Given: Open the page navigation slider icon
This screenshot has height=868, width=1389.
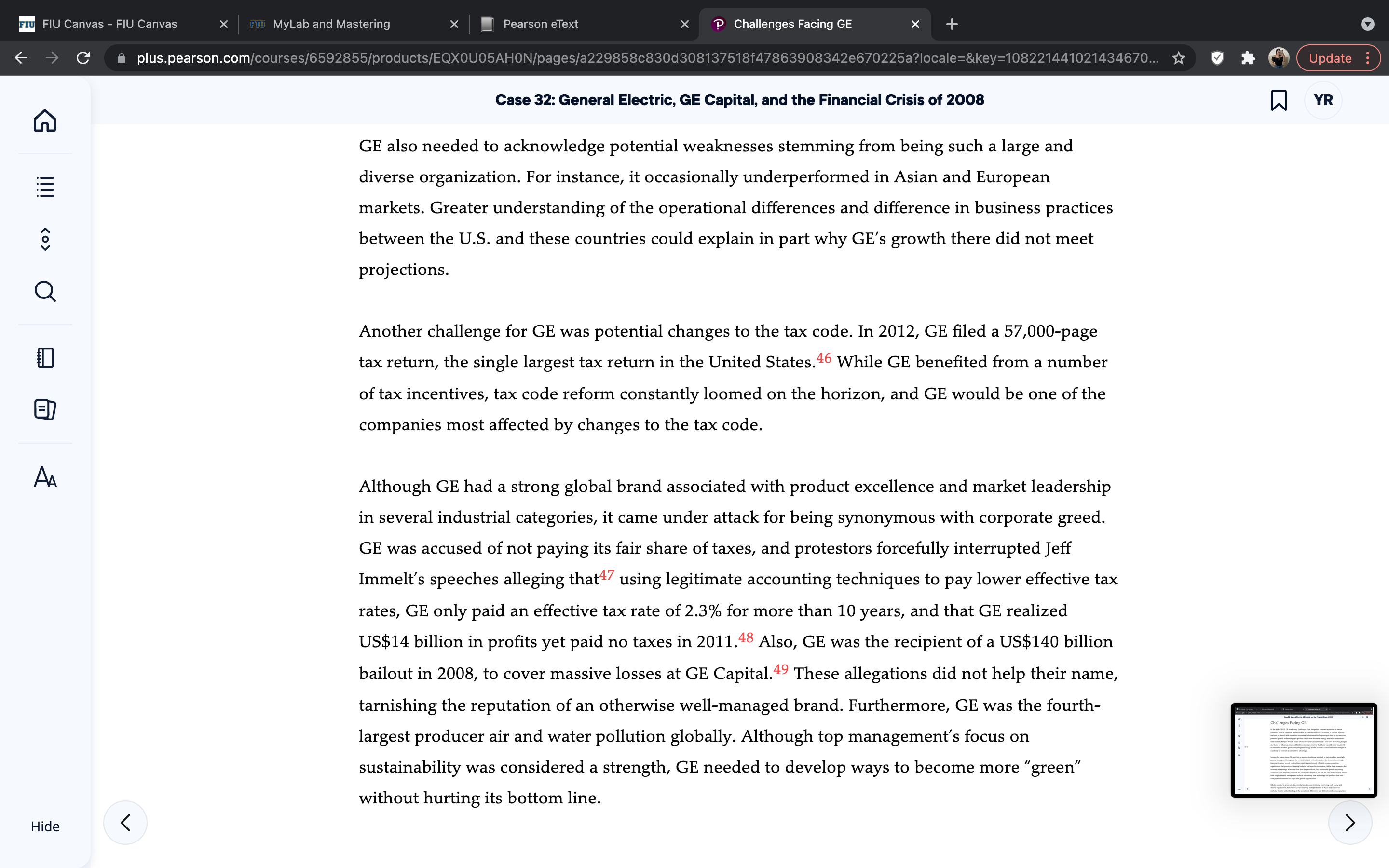Looking at the screenshot, I should (x=45, y=239).
